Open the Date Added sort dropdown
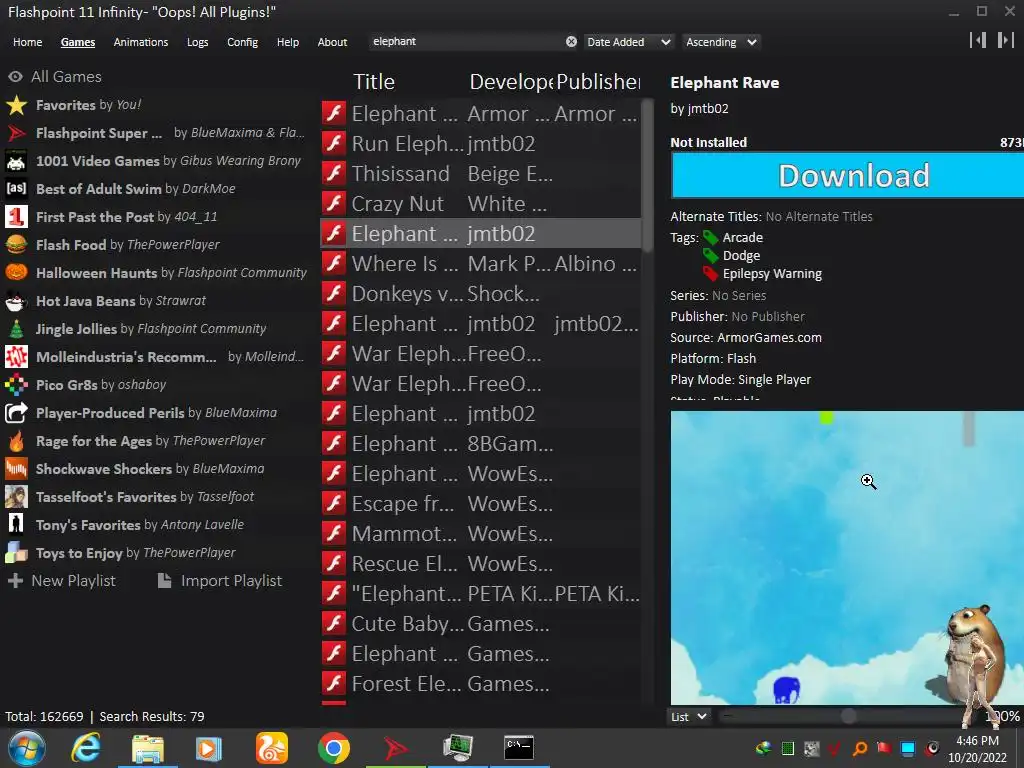This screenshot has width=1024, height=768. [x=629, y=42]
